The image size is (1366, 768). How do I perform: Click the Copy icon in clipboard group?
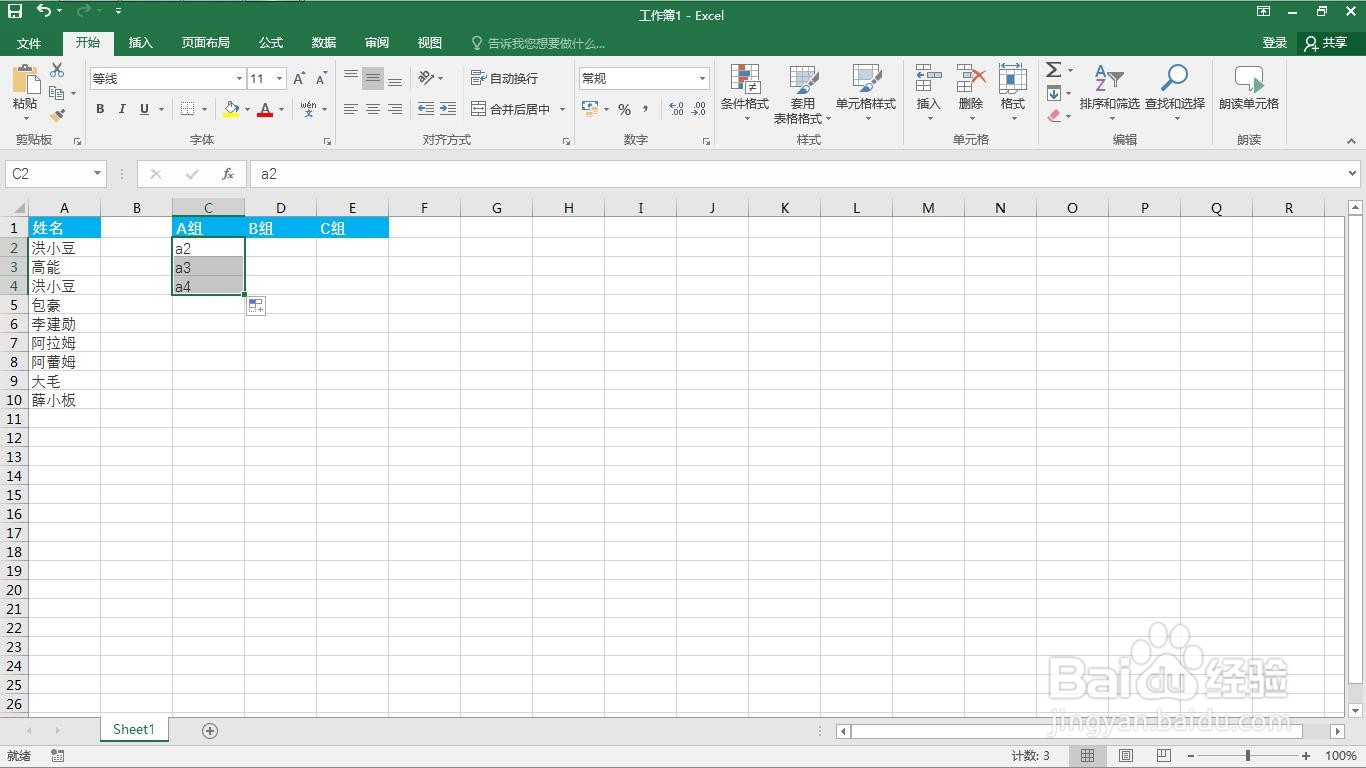tap(57, 93)
